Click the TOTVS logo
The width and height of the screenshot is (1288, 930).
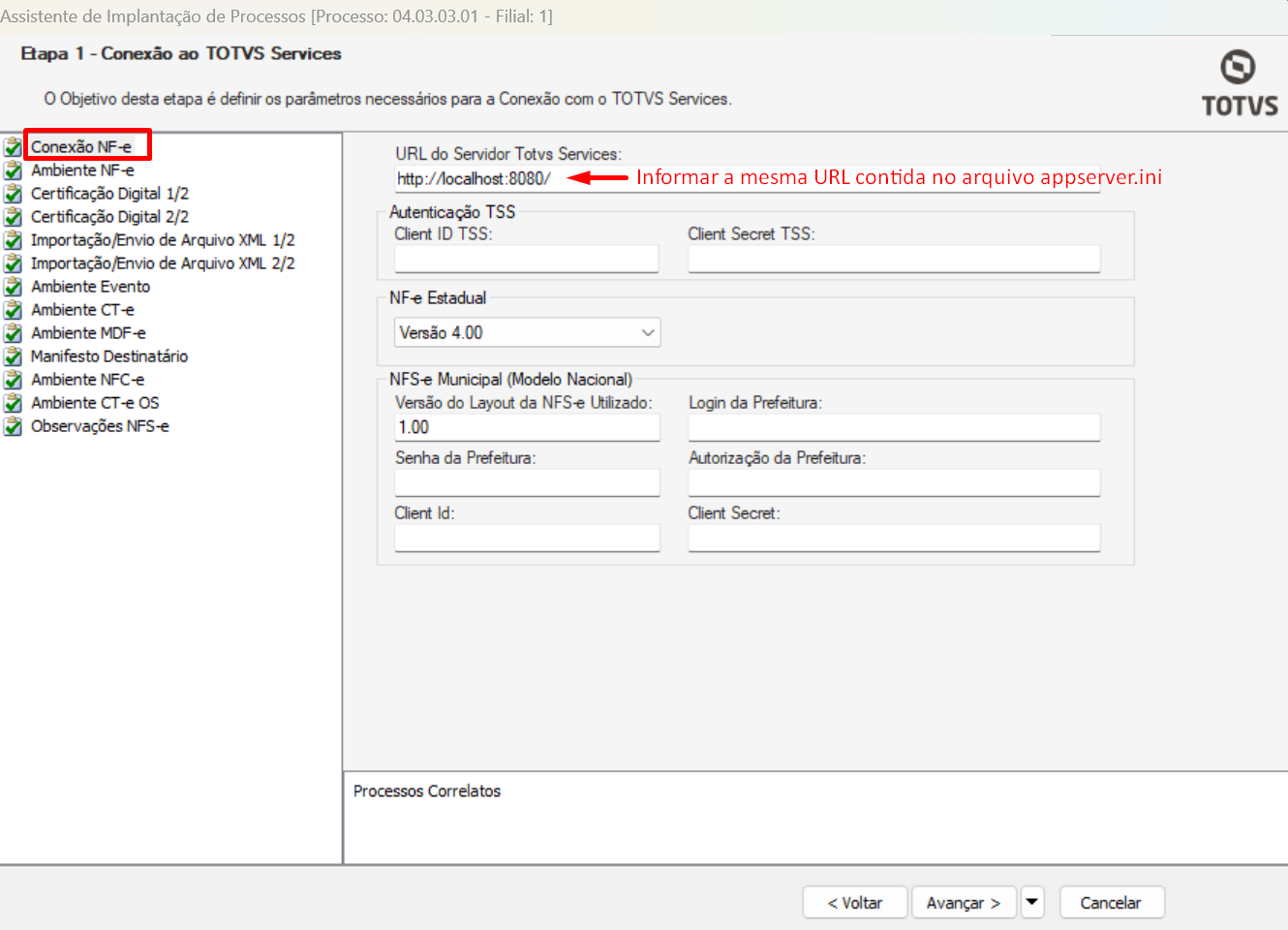1239,83
